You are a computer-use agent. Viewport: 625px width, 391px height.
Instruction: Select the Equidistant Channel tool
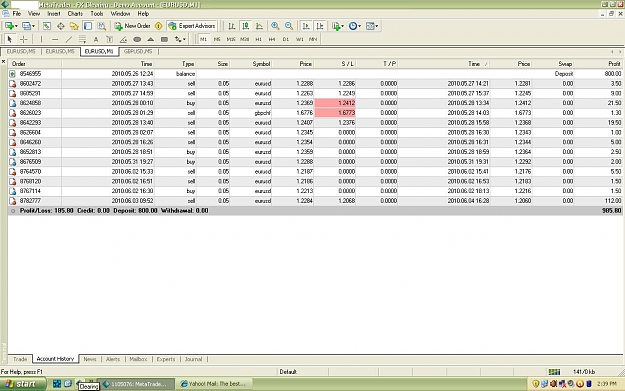[x=82, y=39]
